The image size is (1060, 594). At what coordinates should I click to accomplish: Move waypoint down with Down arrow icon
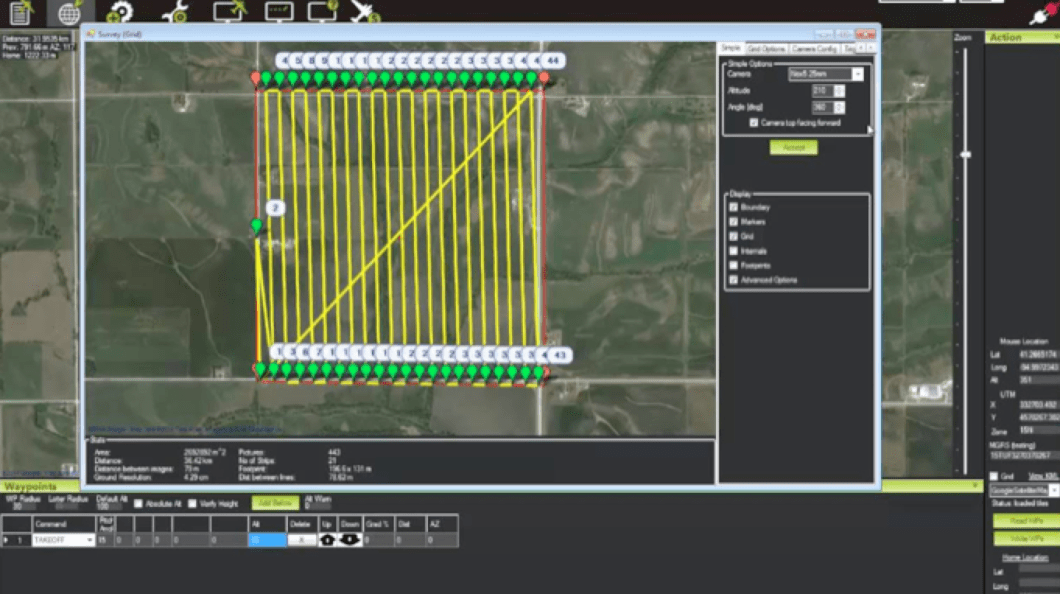(x=350, y=540)
